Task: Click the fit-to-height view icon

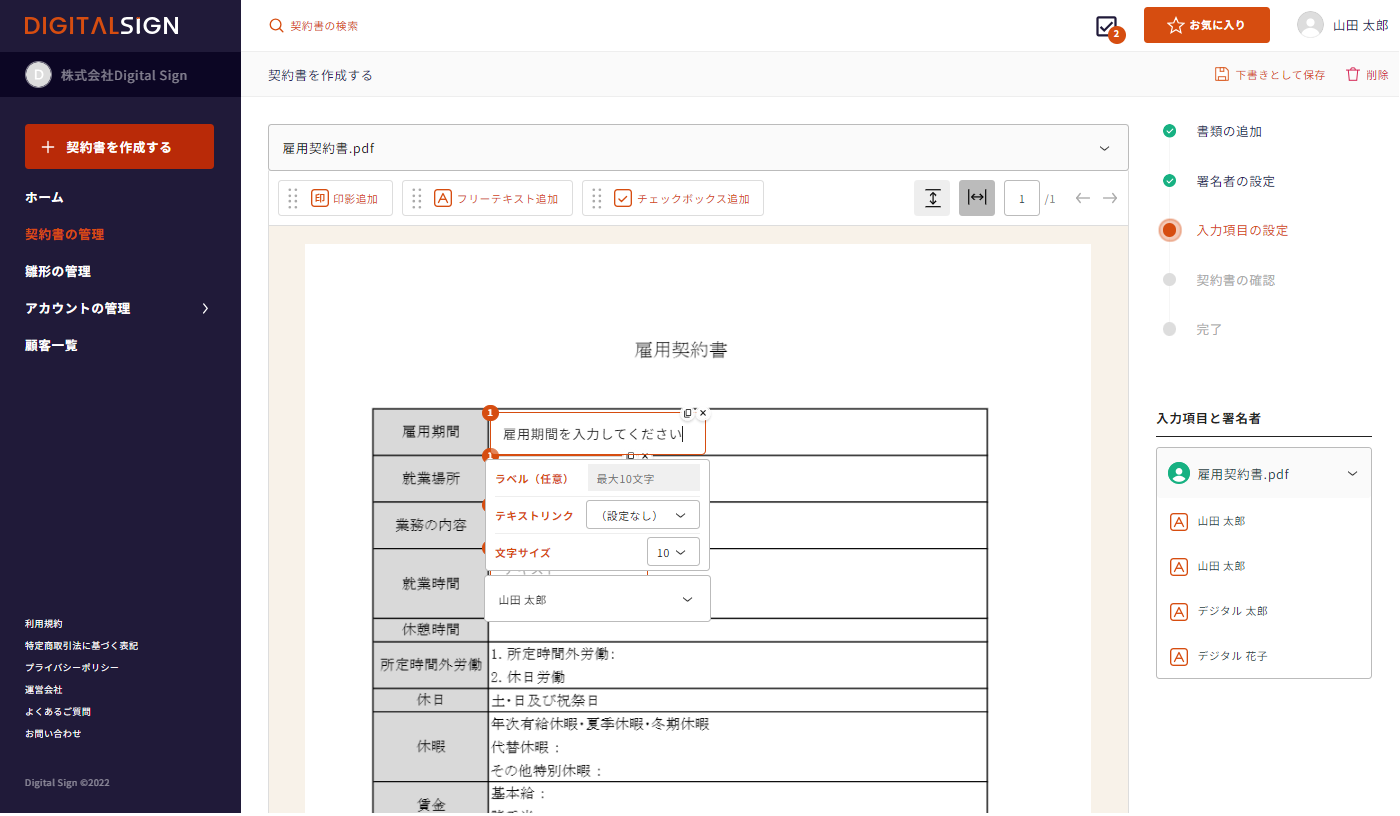Action: coord(932,198)
